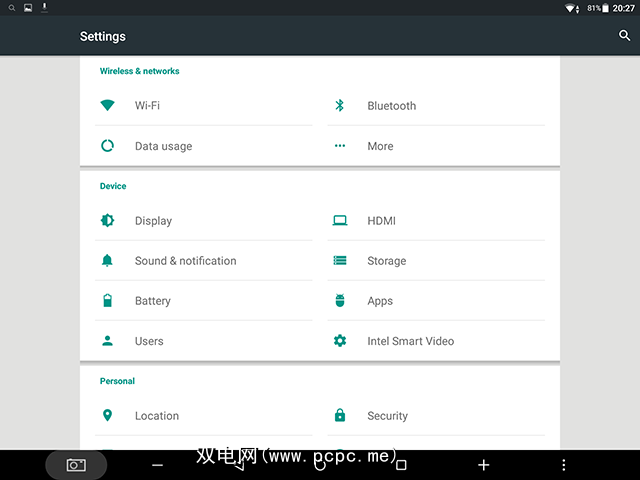Click the plus button in bottom bar
The height and width of the screenshot is (480, 640).
coord(484,465)
